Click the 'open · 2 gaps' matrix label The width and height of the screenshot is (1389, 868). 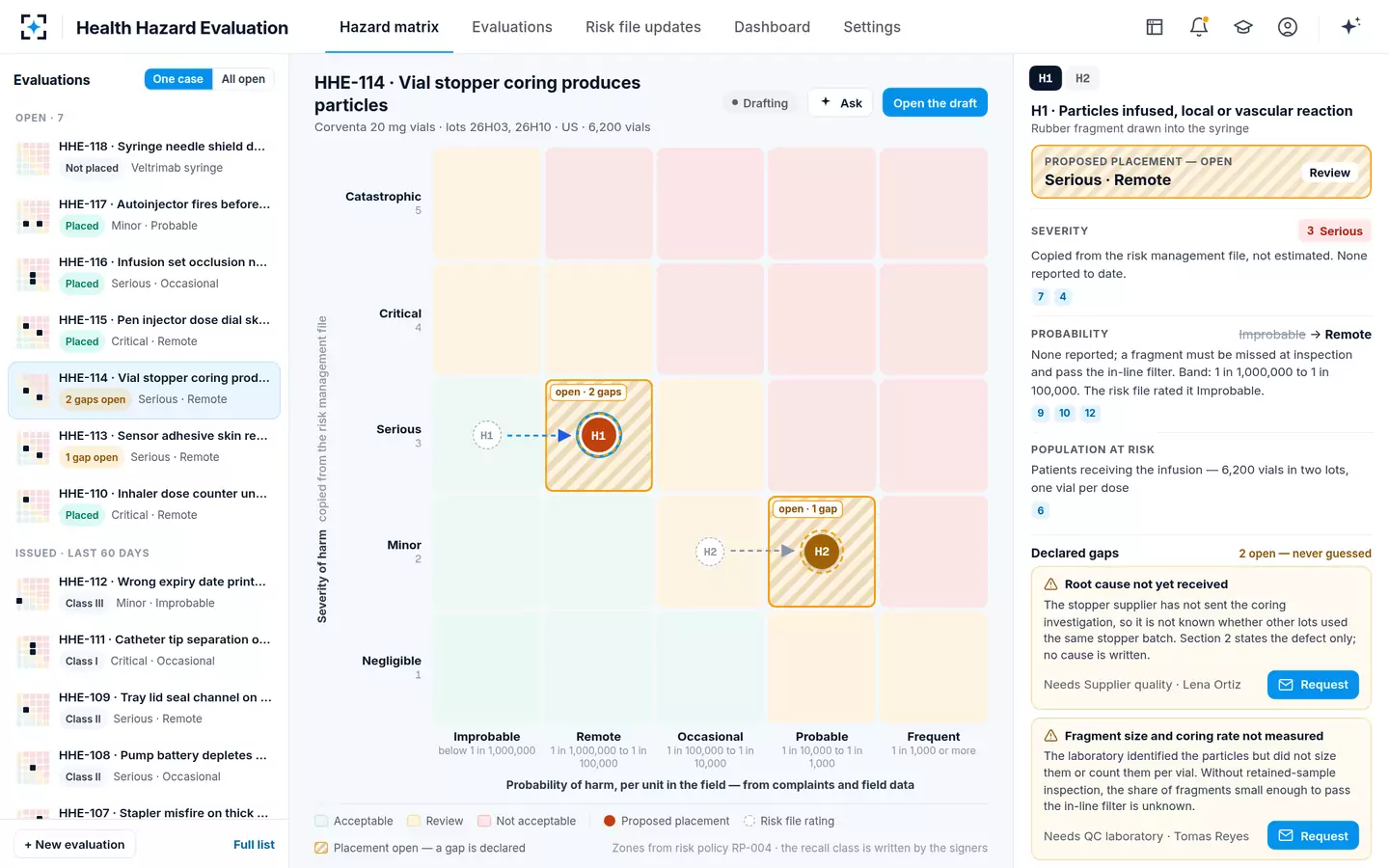(588, 392)
